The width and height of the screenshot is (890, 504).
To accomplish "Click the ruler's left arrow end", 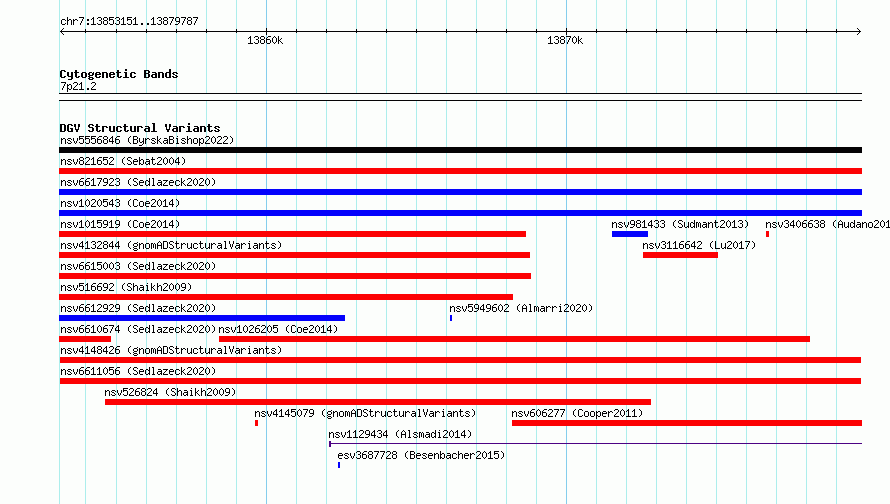I will tap(62, 31).
